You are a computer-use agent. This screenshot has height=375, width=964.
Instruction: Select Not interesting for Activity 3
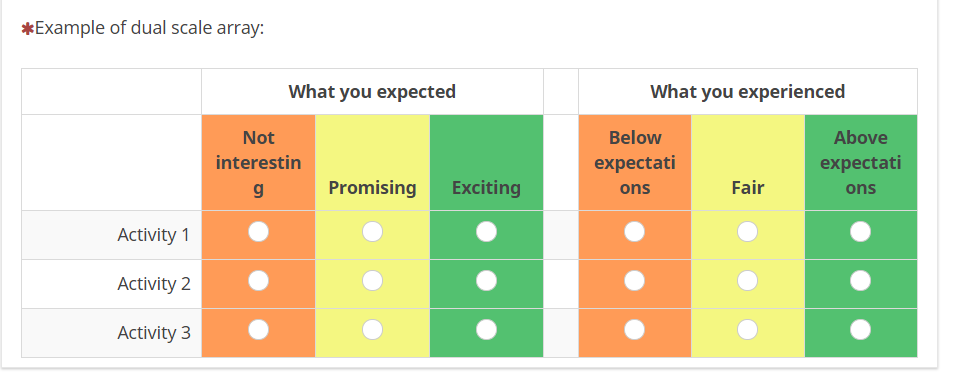pos(258,330)
